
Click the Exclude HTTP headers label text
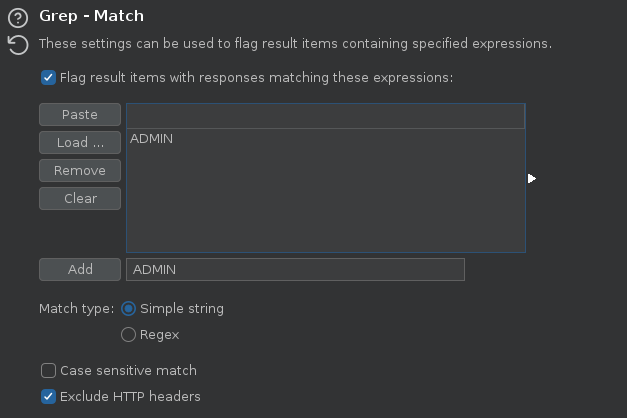[x=130, y=396]
